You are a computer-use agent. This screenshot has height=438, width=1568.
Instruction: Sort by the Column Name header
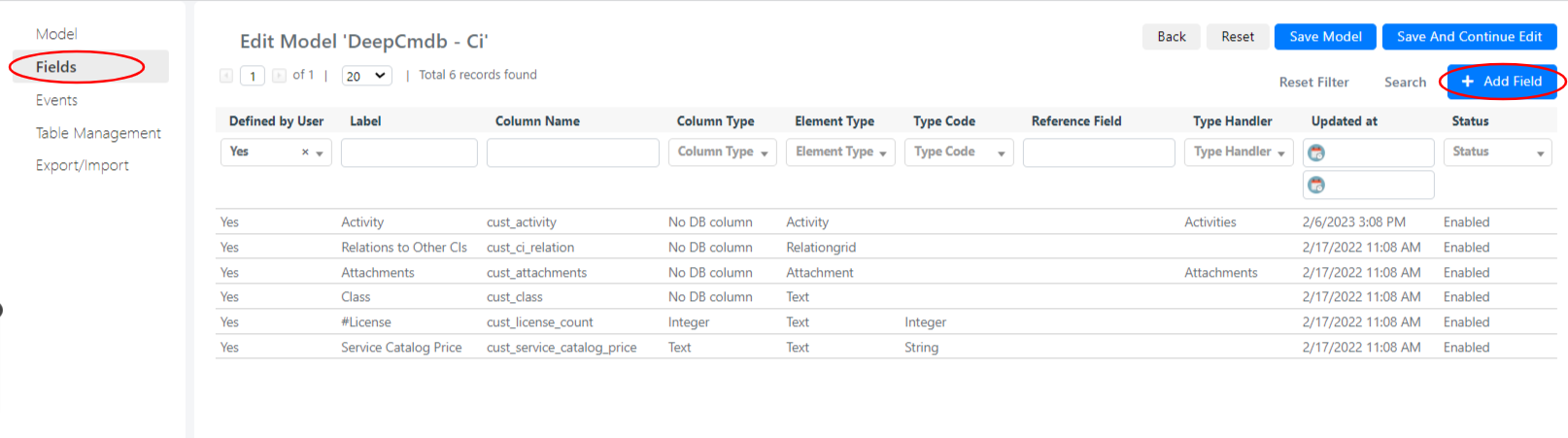(537, 121)
